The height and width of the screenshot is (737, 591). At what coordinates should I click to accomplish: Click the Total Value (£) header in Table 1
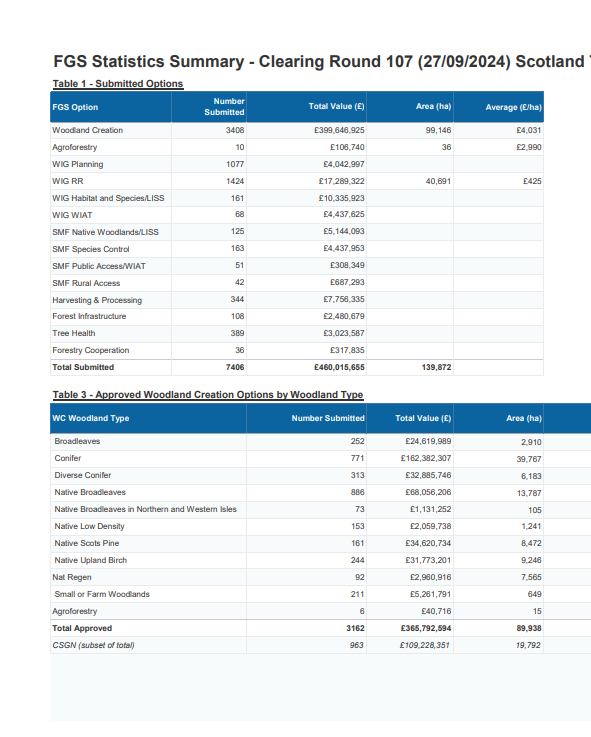(336, 106)
